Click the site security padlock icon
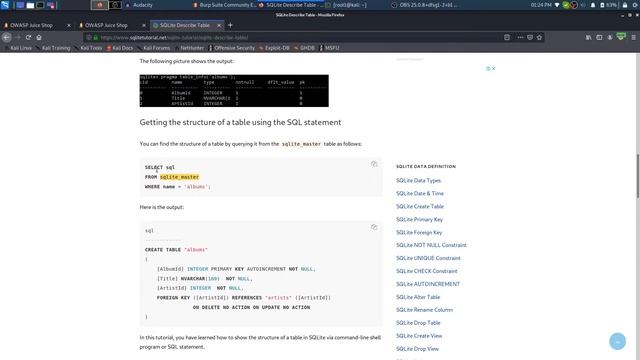The width and height of the screenshot is (640, 360). pyautogui.click(x=96, y=38)
